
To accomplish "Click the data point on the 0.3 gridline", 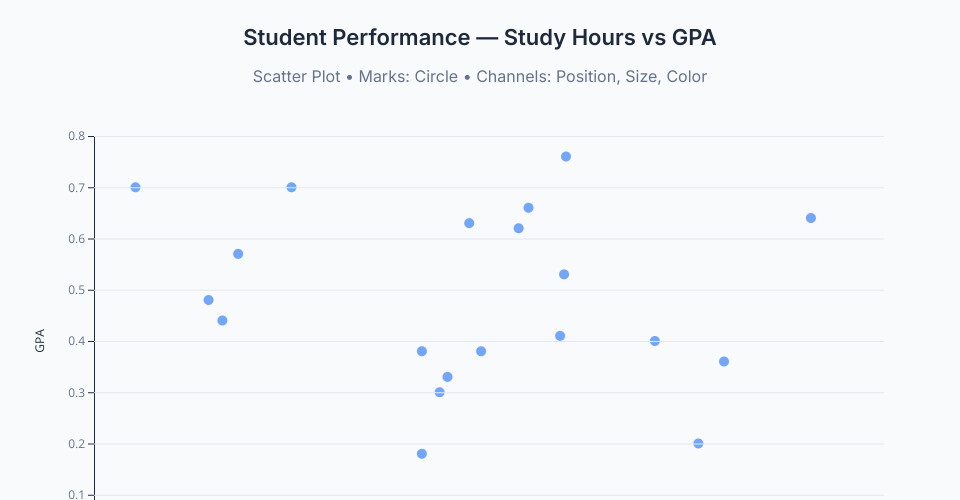I will click(440, 392).
